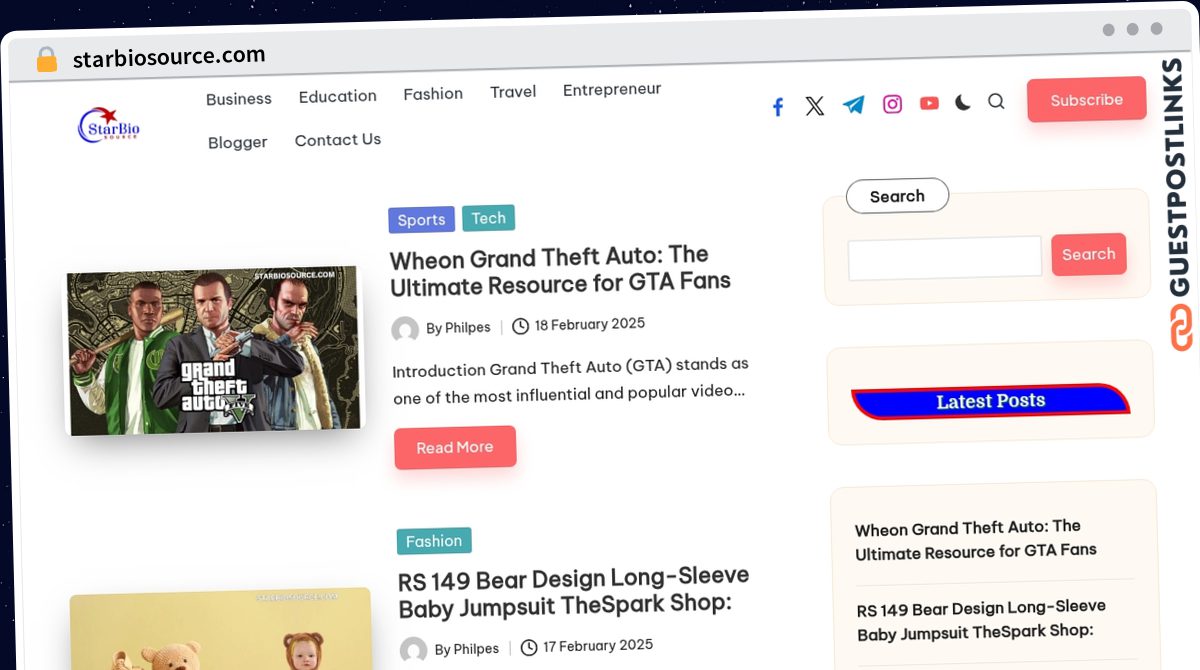
Task: Open the Blogger menu item
Action: [x=238, y=142]
